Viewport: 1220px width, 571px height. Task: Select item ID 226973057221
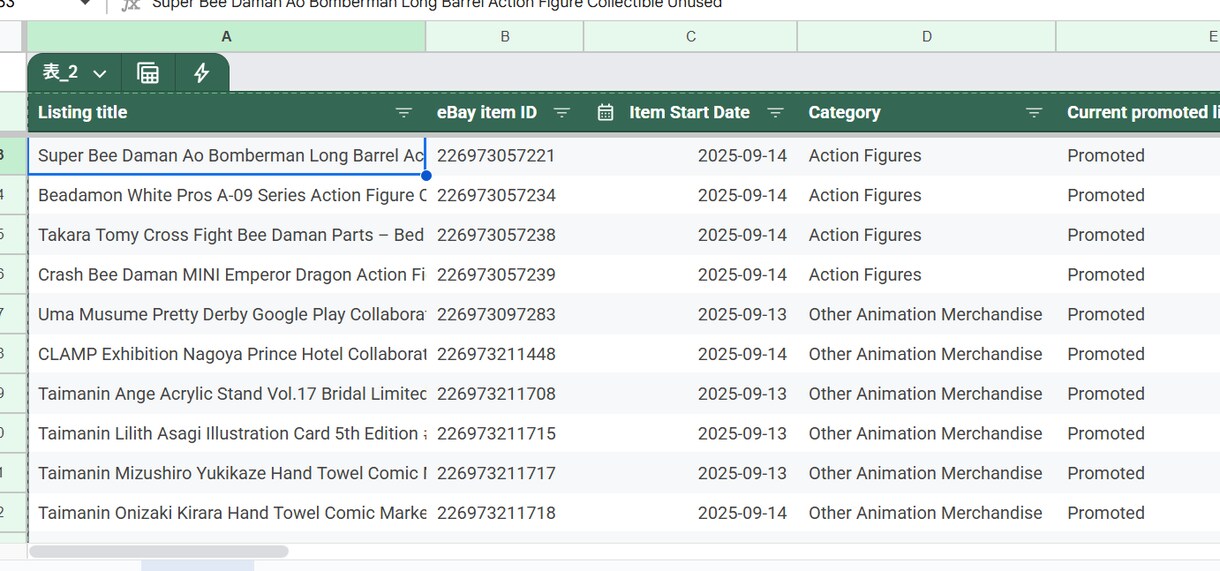point(505,156)
